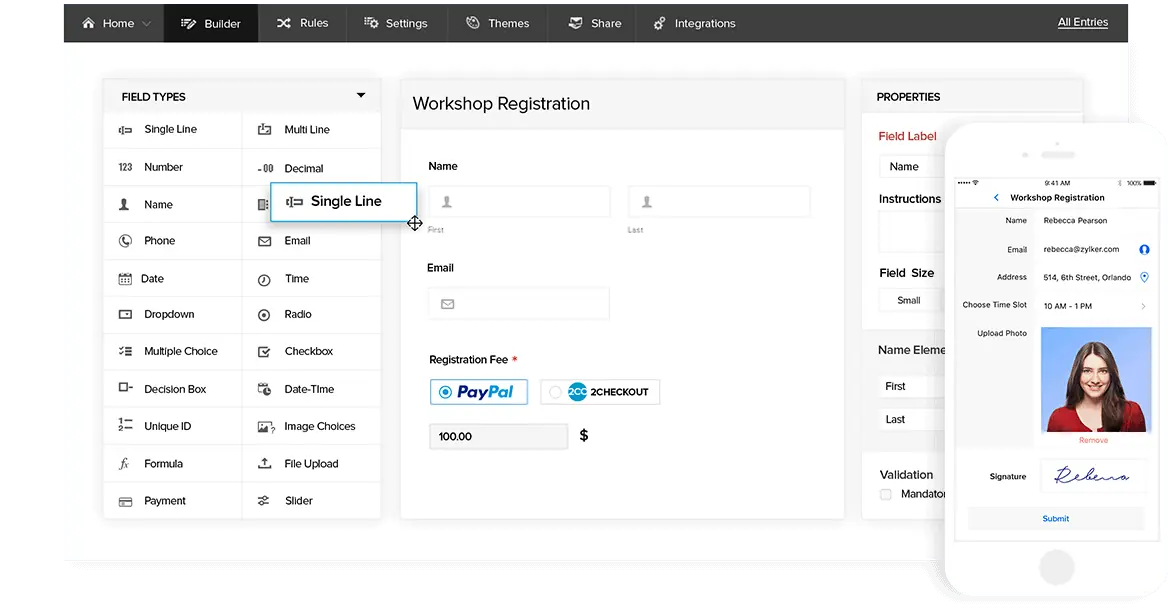Image resolution: width=1170 pixels, height=608 pixels.
Task: Tap Rebecca Pearson name value on phone
Action: coord(1074,221)
